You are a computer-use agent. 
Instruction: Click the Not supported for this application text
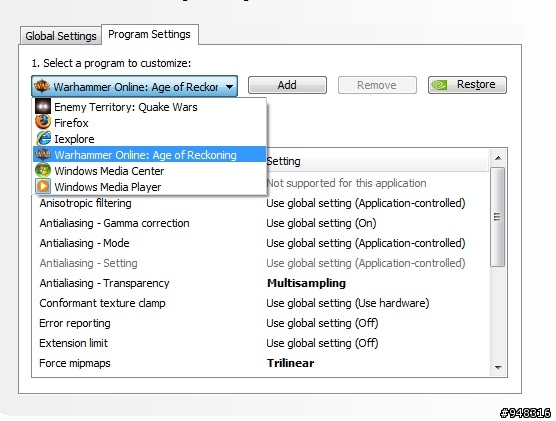coord(346,183)
